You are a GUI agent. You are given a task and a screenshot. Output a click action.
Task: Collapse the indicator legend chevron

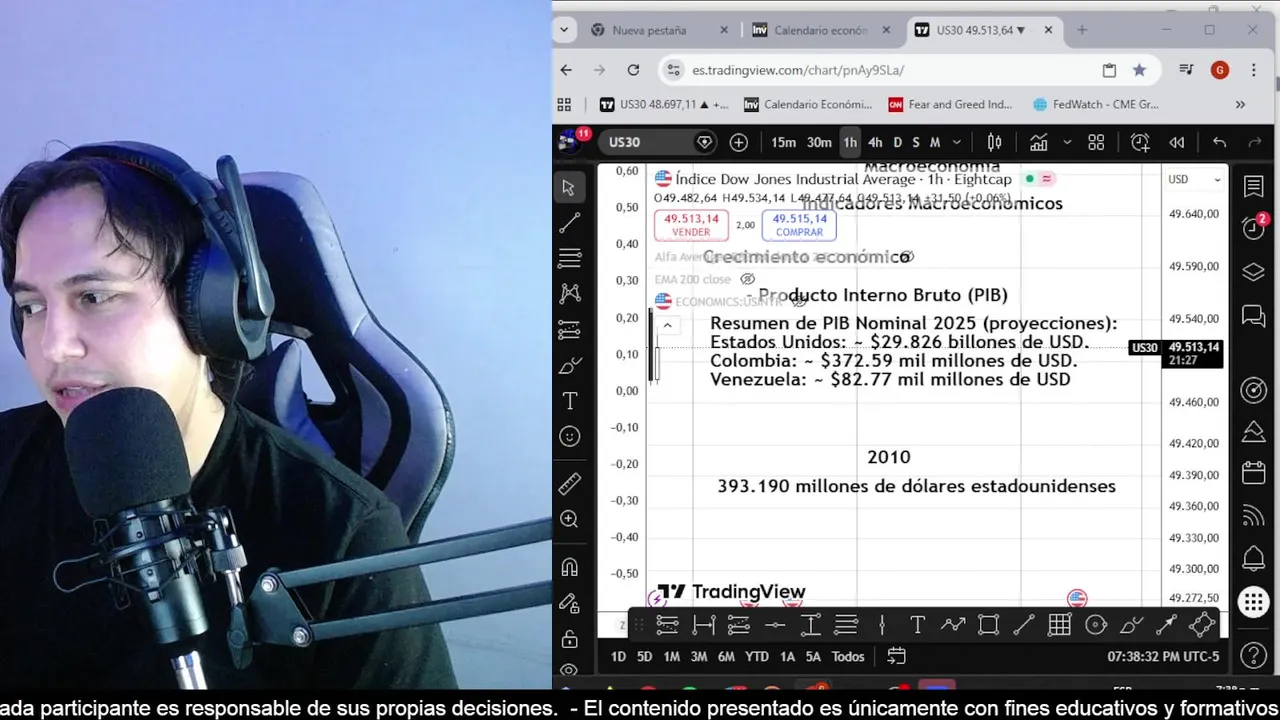tap(667, 325)
